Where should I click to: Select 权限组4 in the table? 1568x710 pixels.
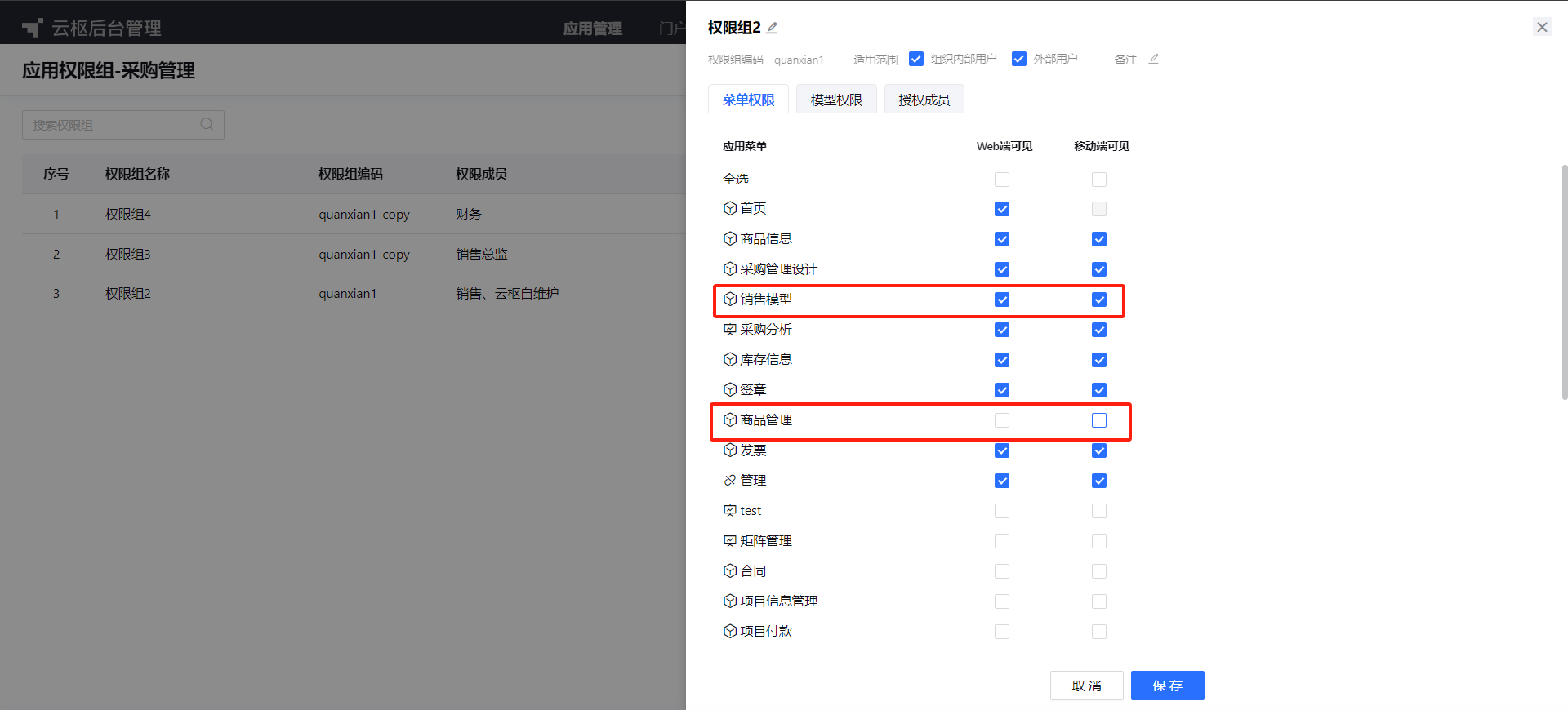coord(128,214)
